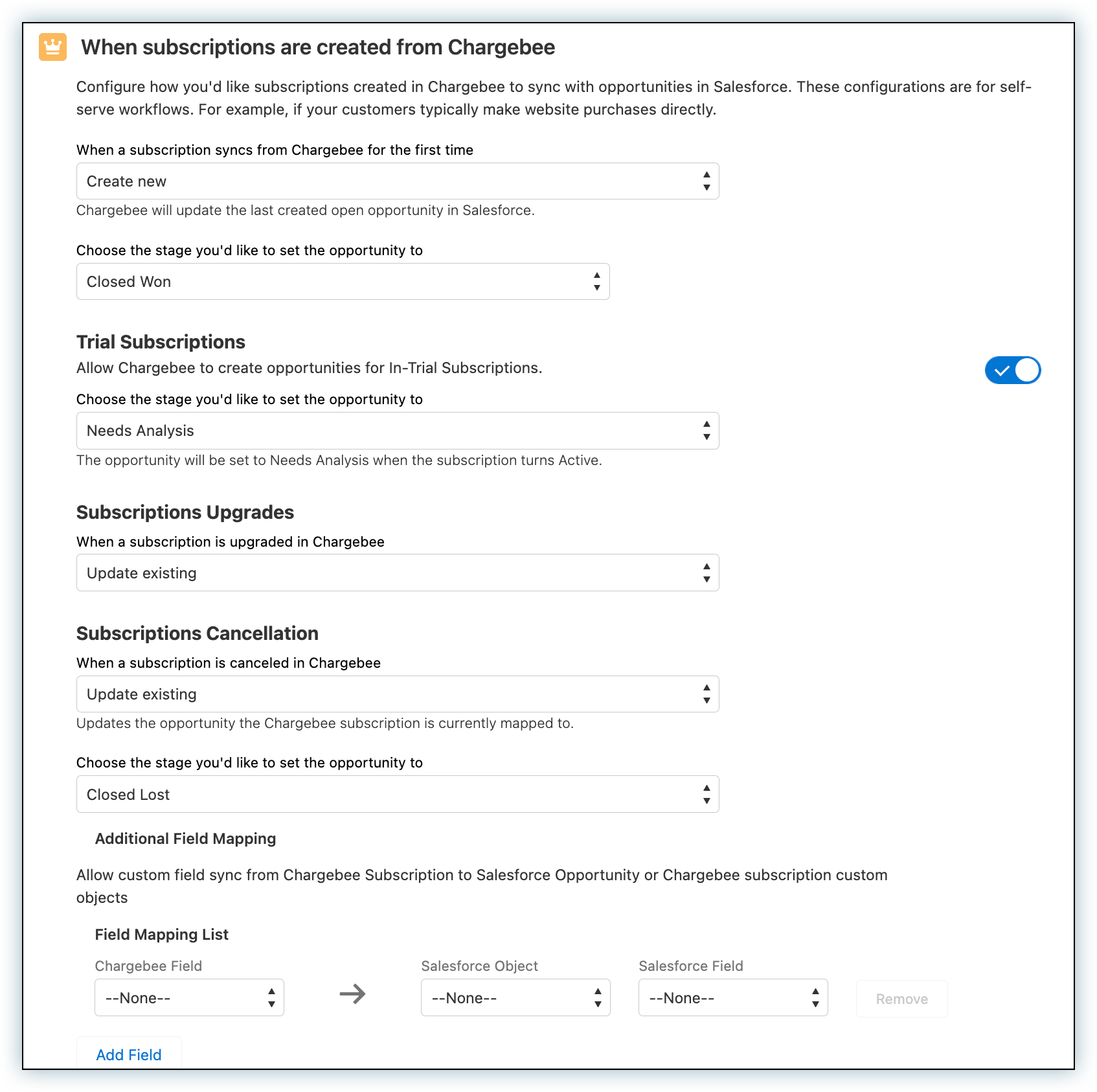Click the Subscriptions Cancellation heading
Screen dimensions: 1097x1092
pyautogui.click(x=198, y=633)
